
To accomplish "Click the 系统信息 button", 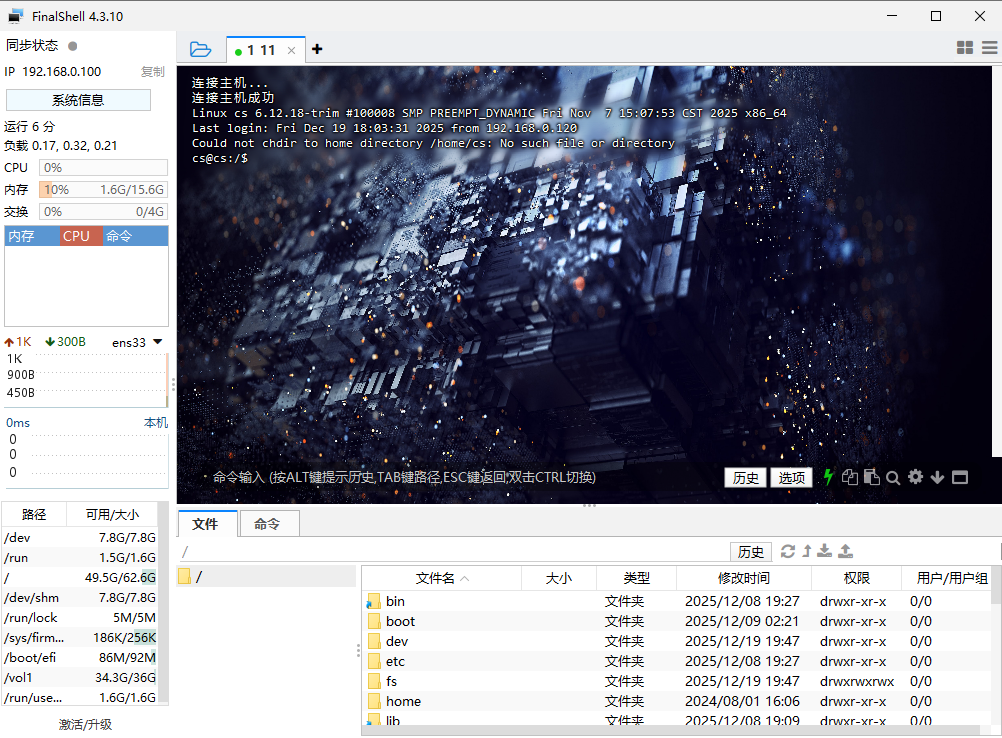I will coord(78,100).
